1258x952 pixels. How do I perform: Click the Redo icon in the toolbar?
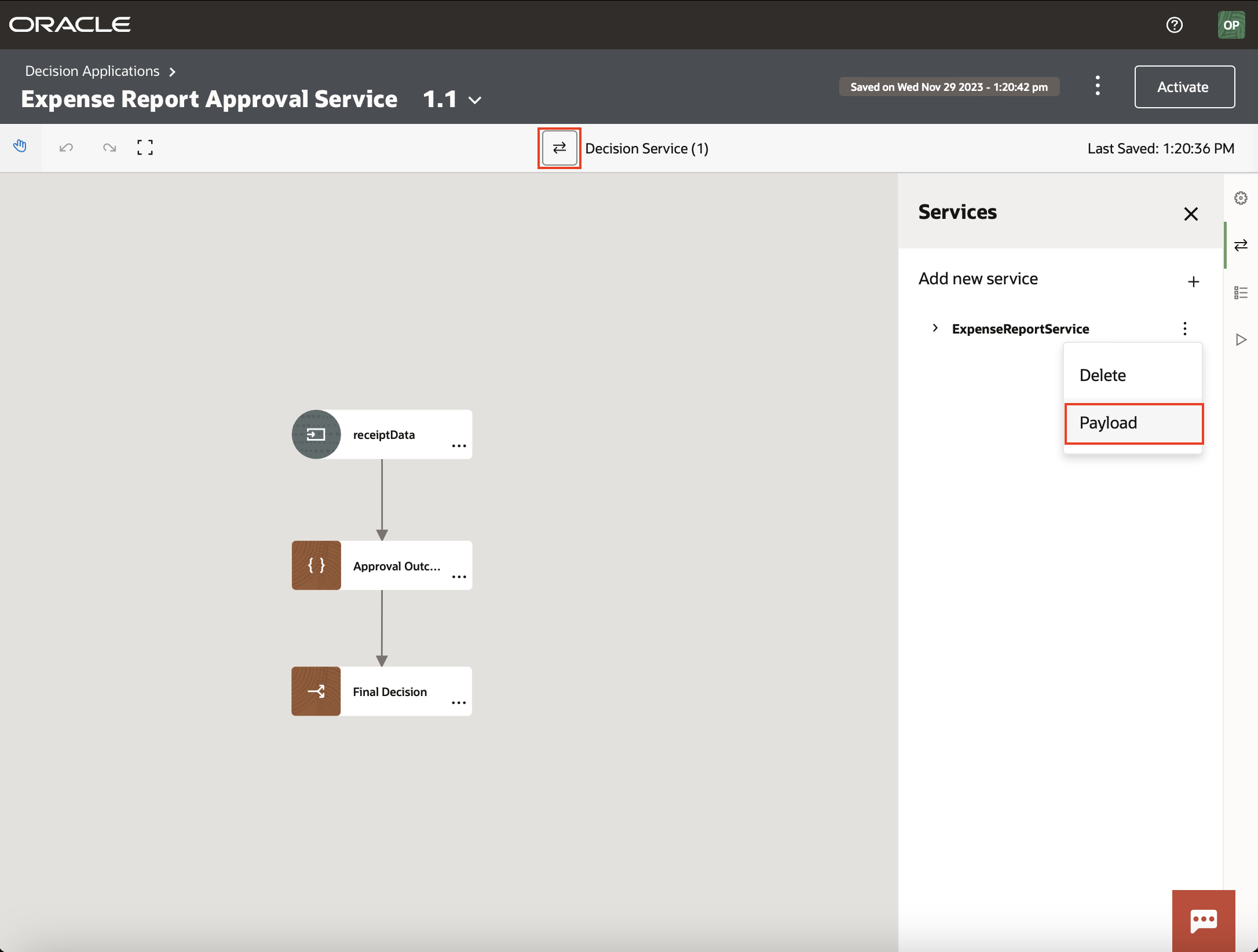[x=109, y=148]
